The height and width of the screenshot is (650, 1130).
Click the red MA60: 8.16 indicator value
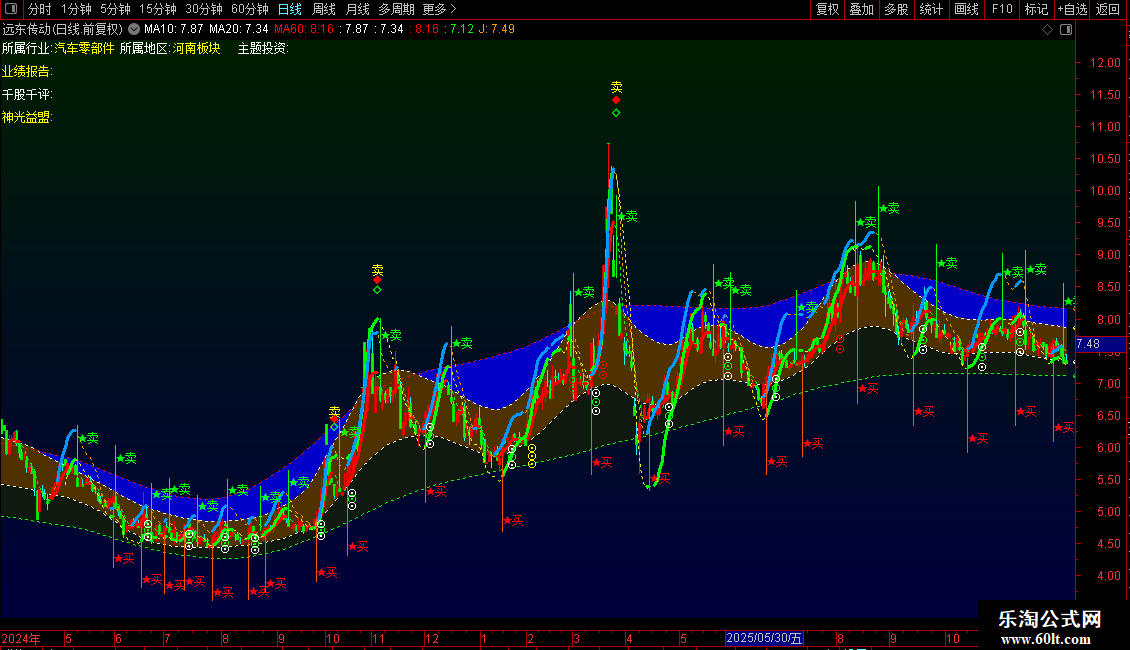[304, 29]
